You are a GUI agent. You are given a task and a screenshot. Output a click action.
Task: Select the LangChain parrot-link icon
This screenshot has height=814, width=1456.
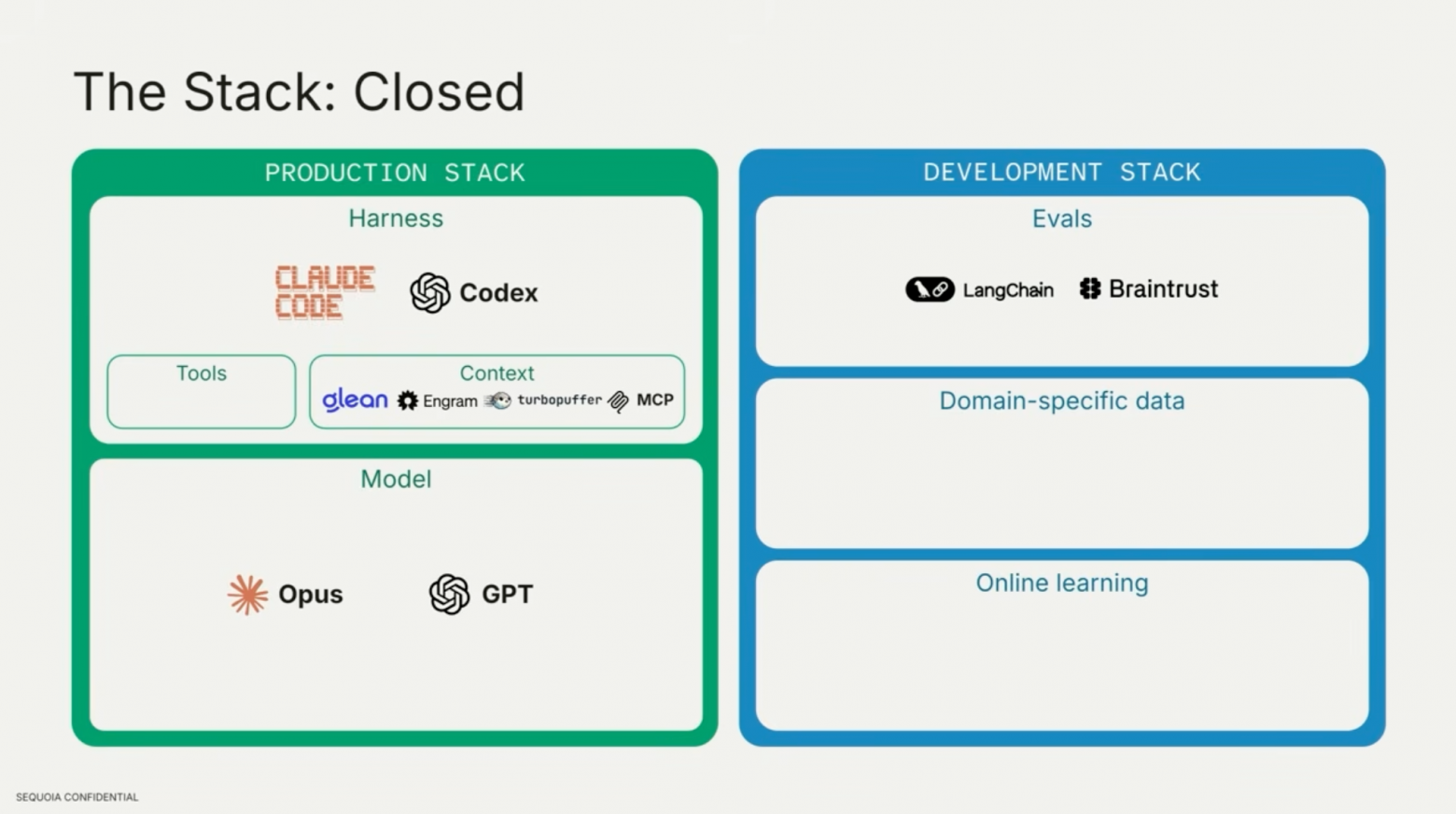930,289
